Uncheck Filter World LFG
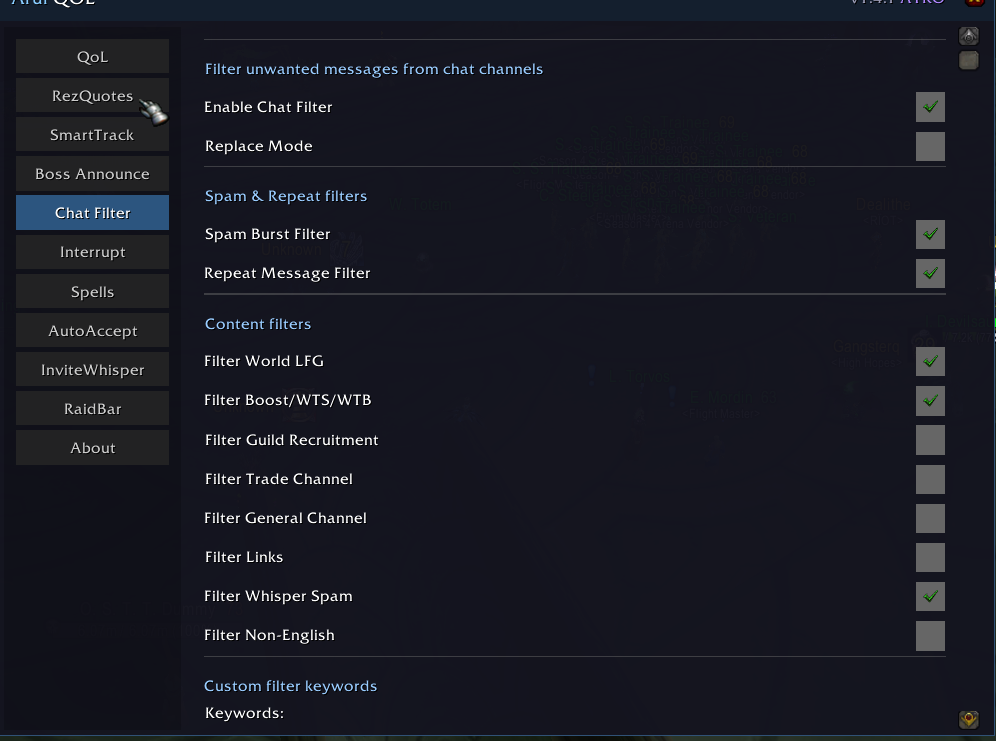 coord(930,361)
